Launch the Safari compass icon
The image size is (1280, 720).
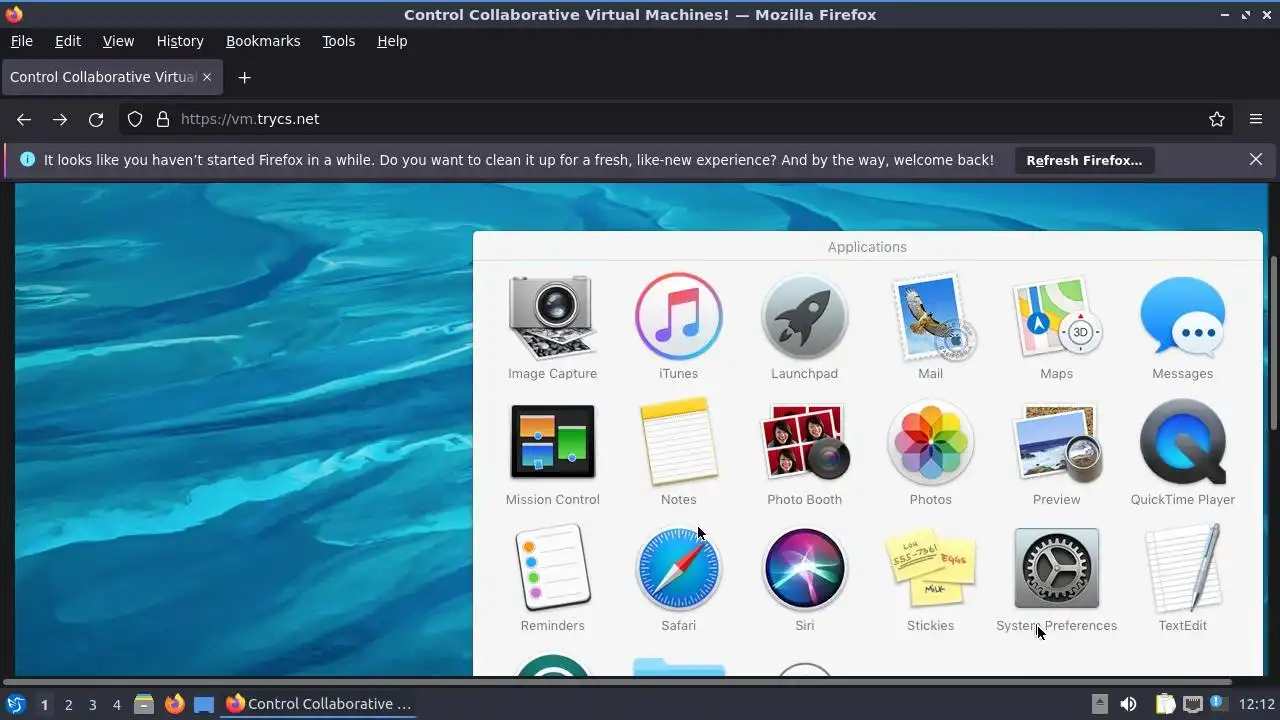(678, 568)
